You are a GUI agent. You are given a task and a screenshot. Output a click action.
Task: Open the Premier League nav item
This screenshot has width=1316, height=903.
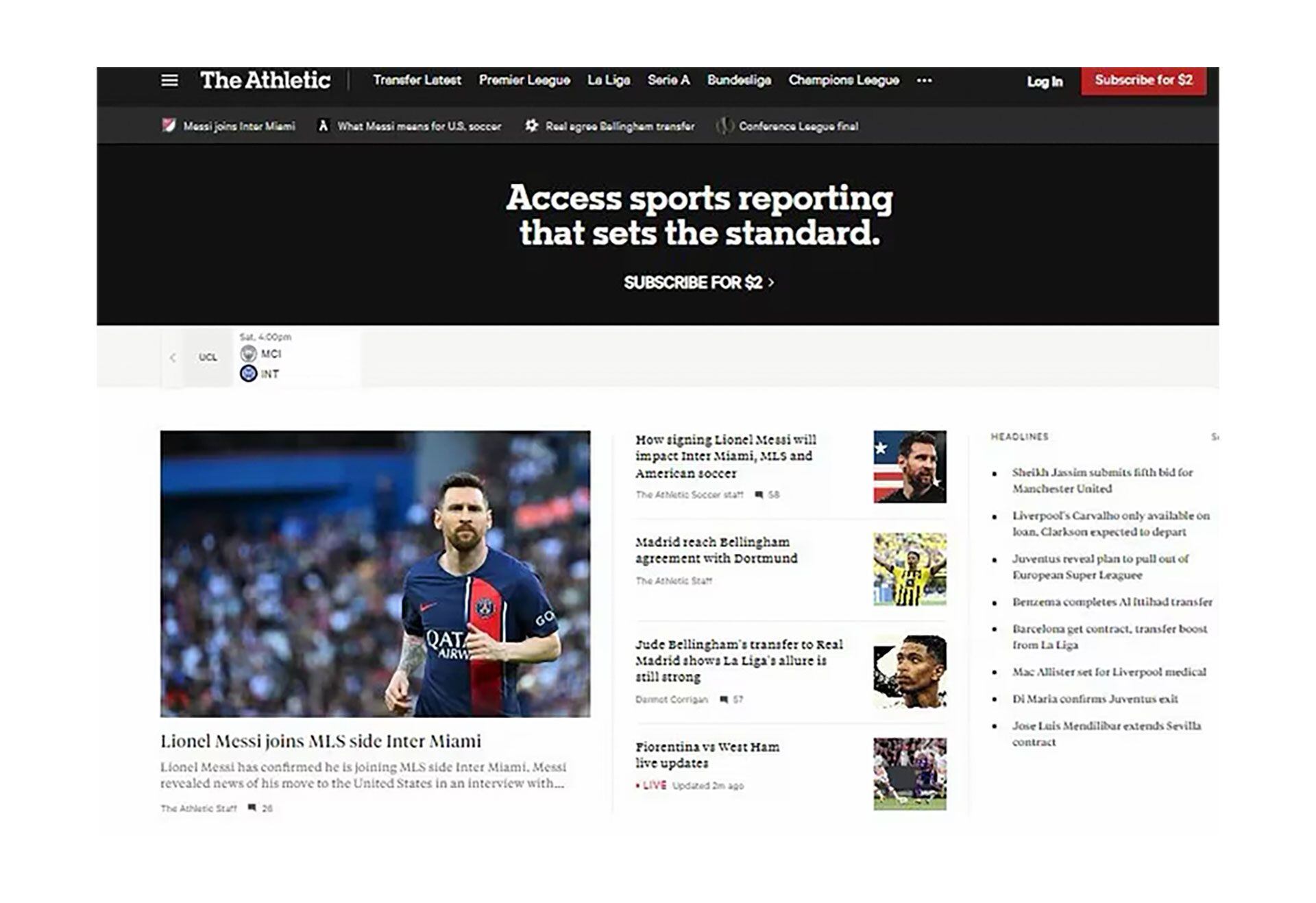524,80
